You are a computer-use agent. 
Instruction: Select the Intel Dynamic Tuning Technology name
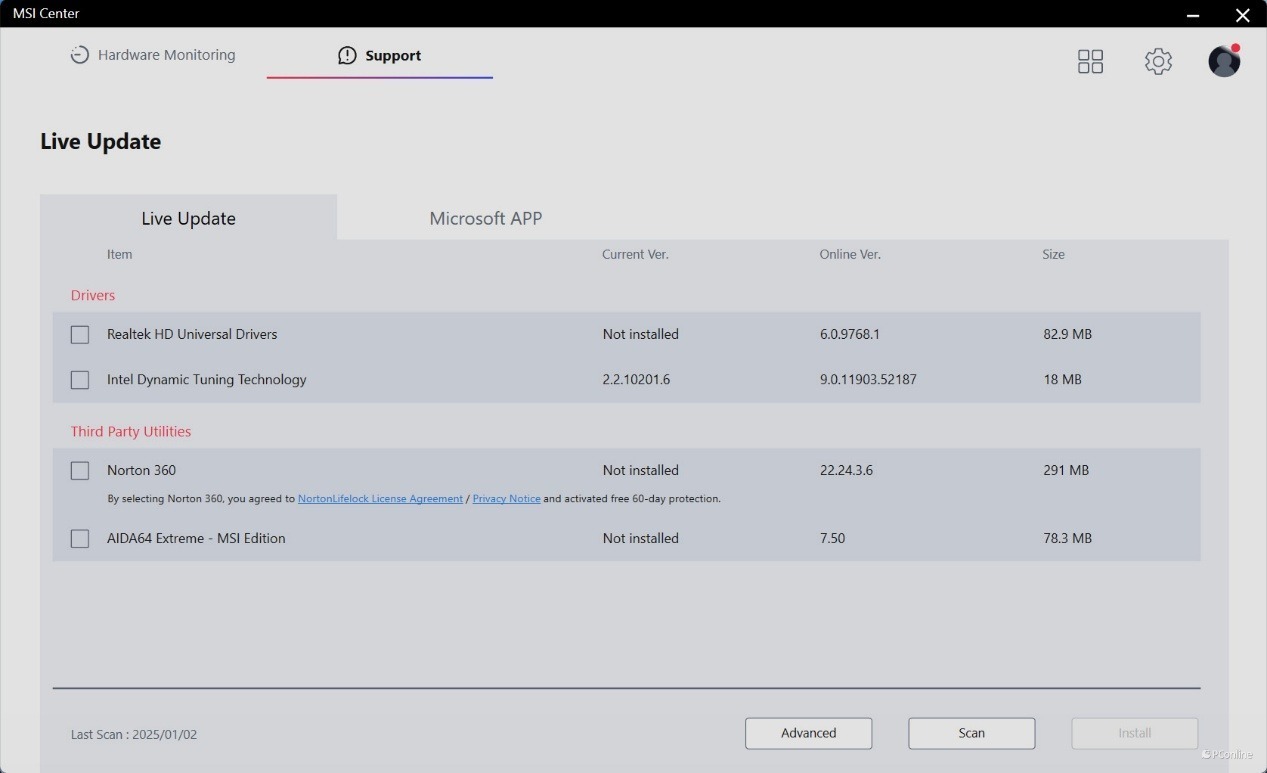pyautogui.click(x=207, y=379)
